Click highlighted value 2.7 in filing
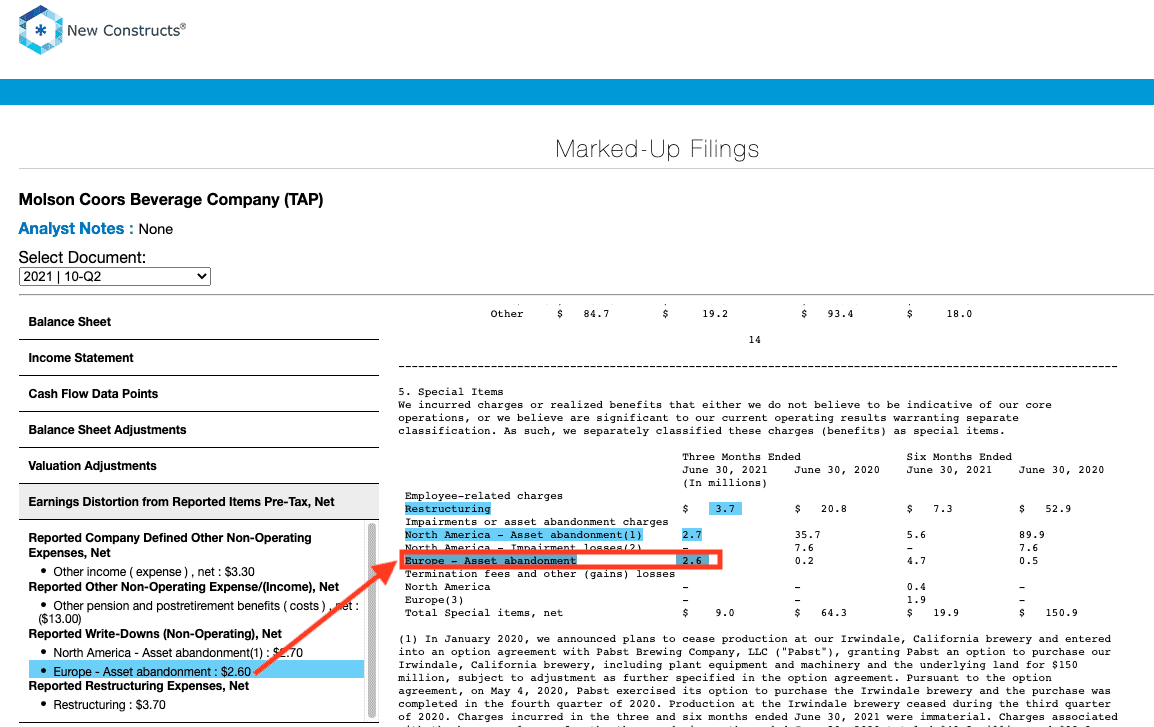Screen dimensions: 1154x727 coord(692,535)
